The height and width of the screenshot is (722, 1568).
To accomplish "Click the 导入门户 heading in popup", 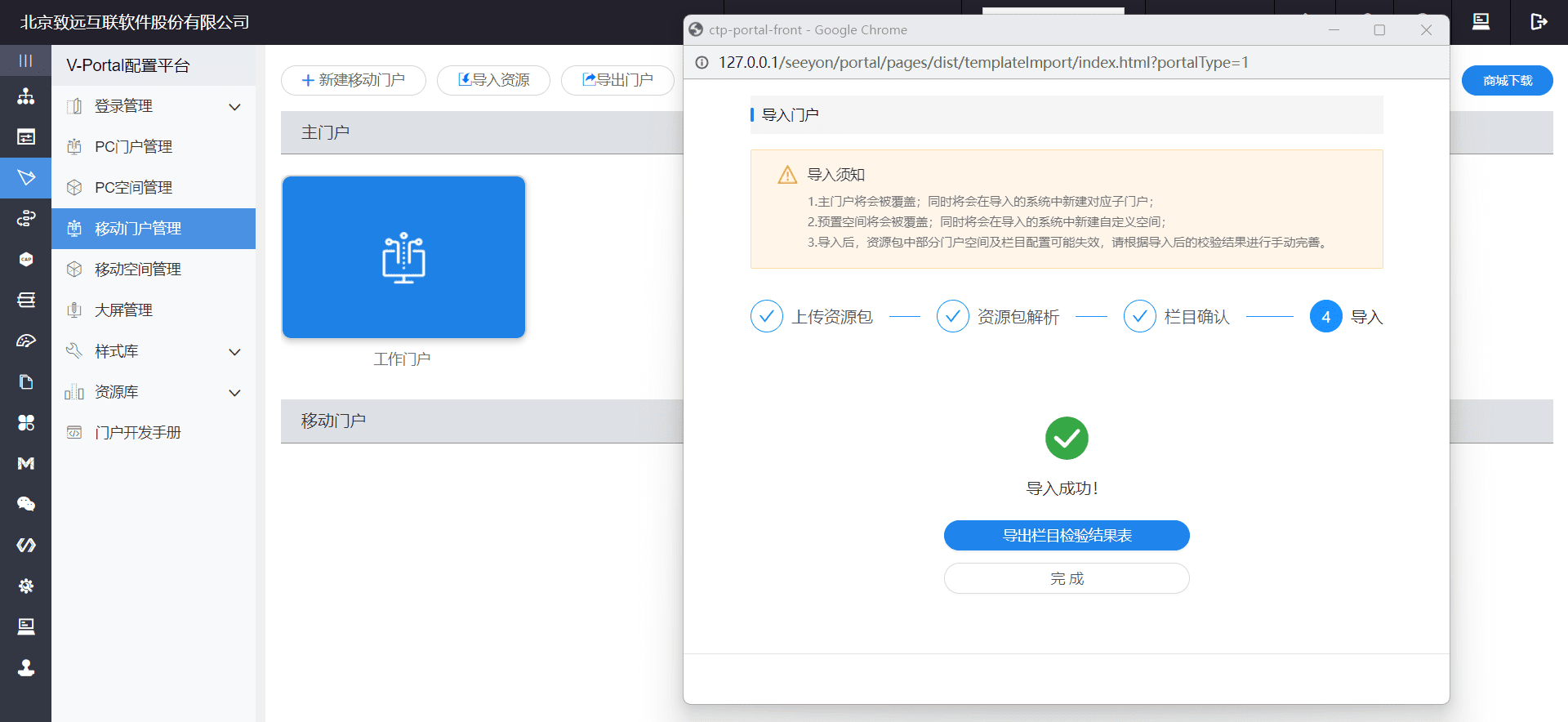I will point(790,115).
